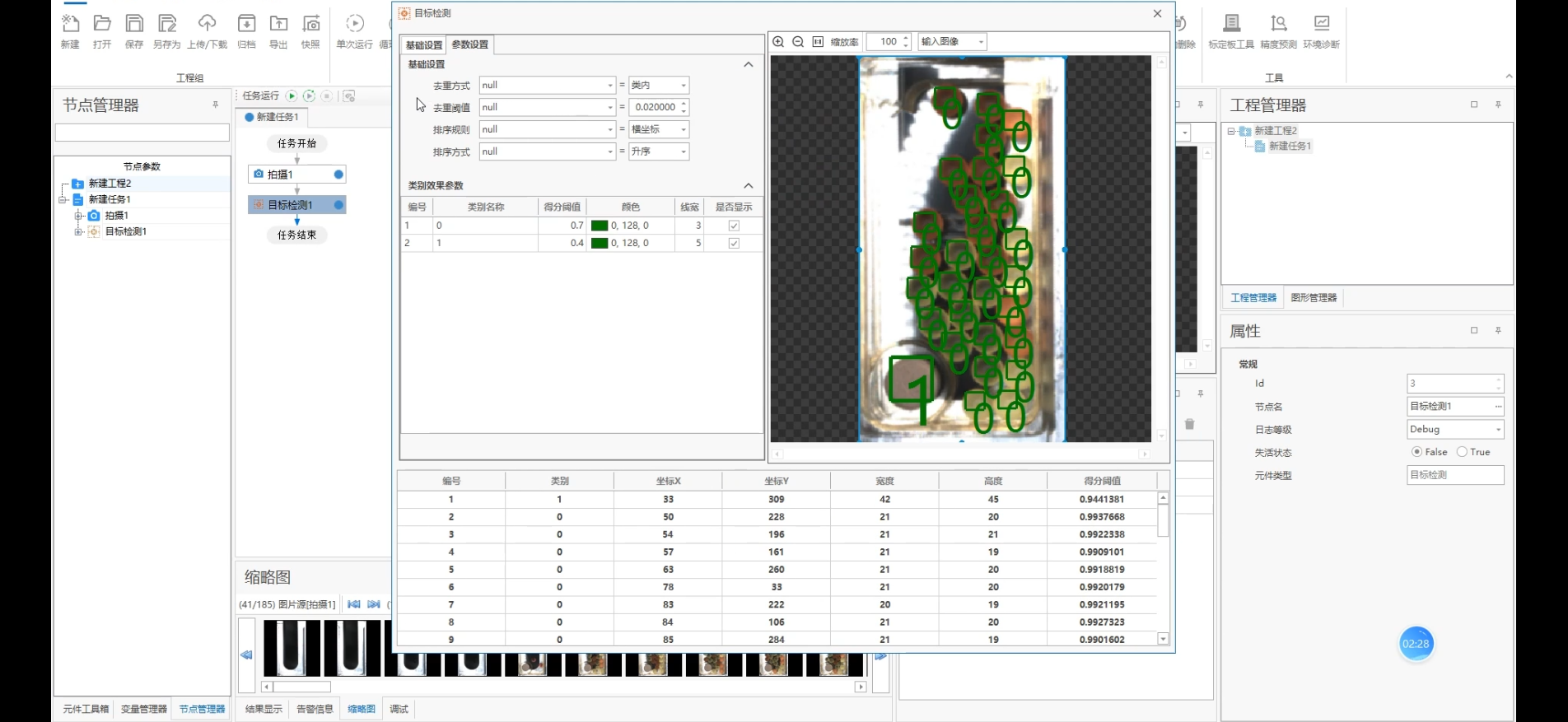Collapse the 基础设置 section chevron

748,64
